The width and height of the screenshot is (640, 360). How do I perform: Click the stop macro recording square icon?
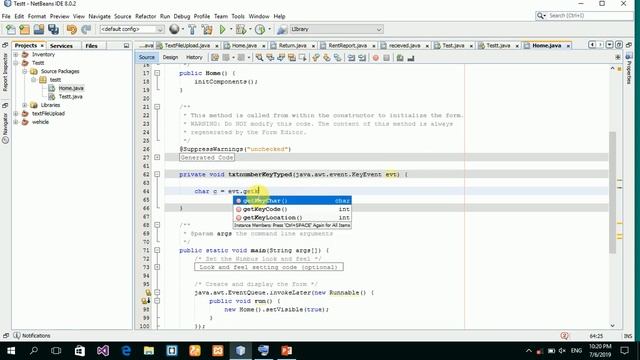pyautogui.click(x=386, y=58)
